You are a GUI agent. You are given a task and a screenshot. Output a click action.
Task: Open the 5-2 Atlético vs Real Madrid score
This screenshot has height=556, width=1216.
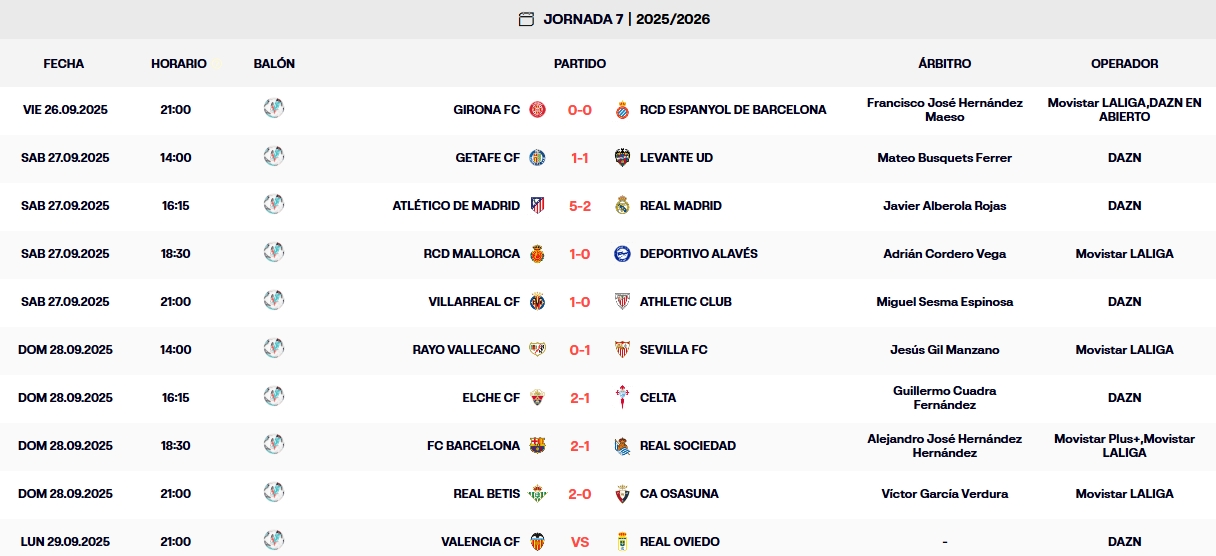pyautogui.click(x=580, y=206)
